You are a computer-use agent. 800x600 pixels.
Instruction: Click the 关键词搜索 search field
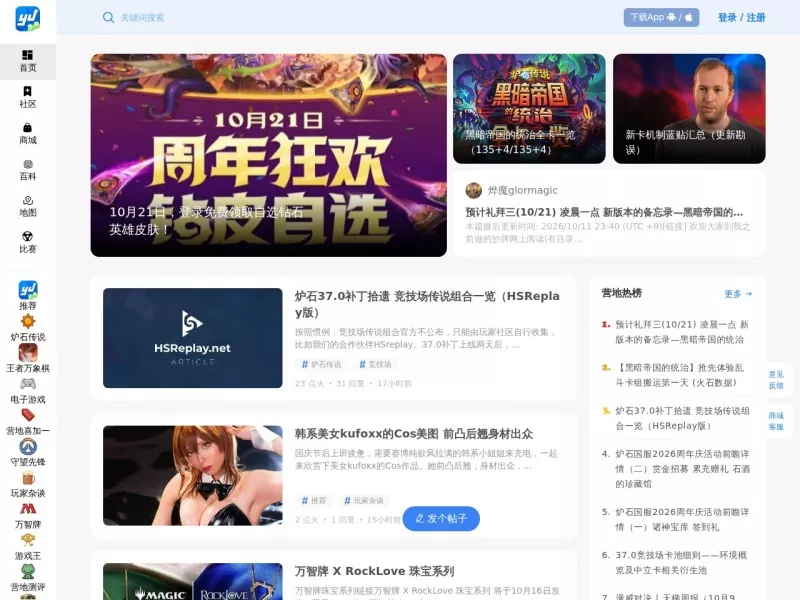[x=142, y=17]
